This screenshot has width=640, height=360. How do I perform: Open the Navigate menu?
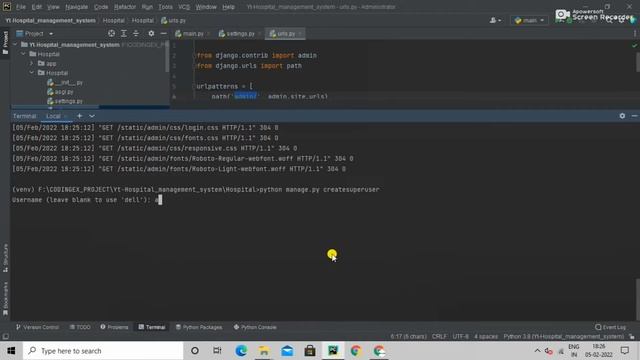point(76,7)
